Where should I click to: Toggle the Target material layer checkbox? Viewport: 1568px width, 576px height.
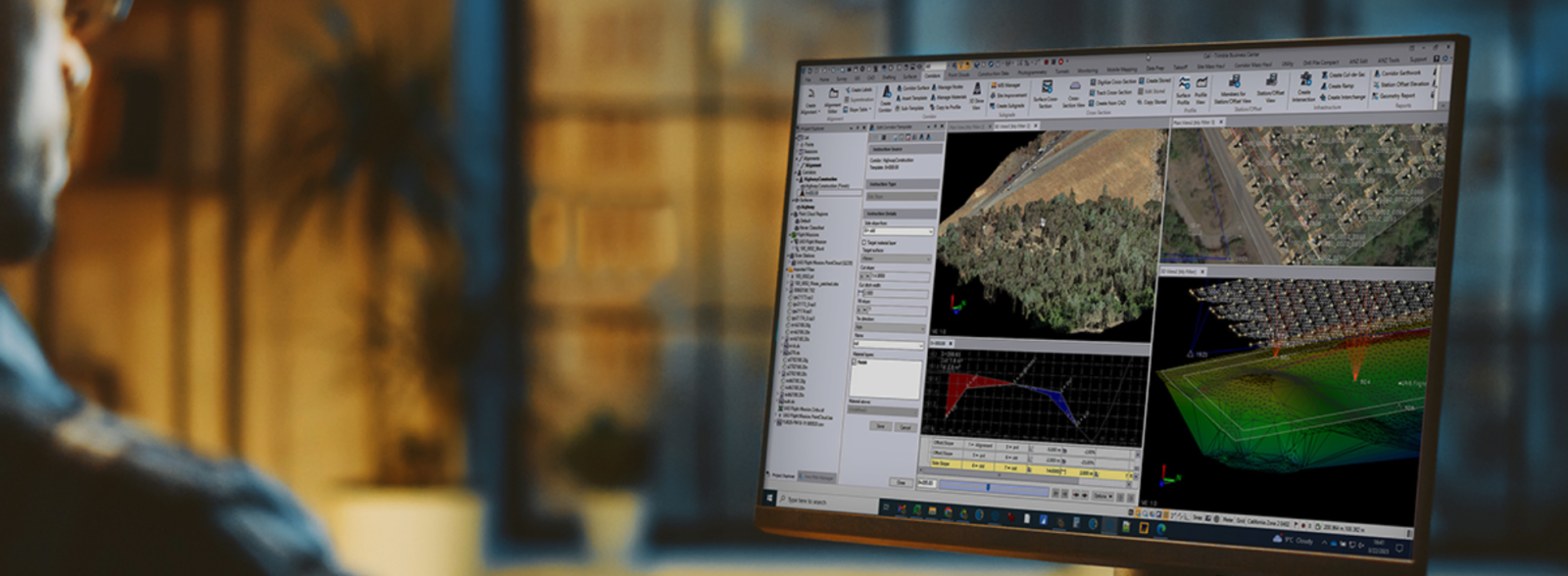point(864,243)
